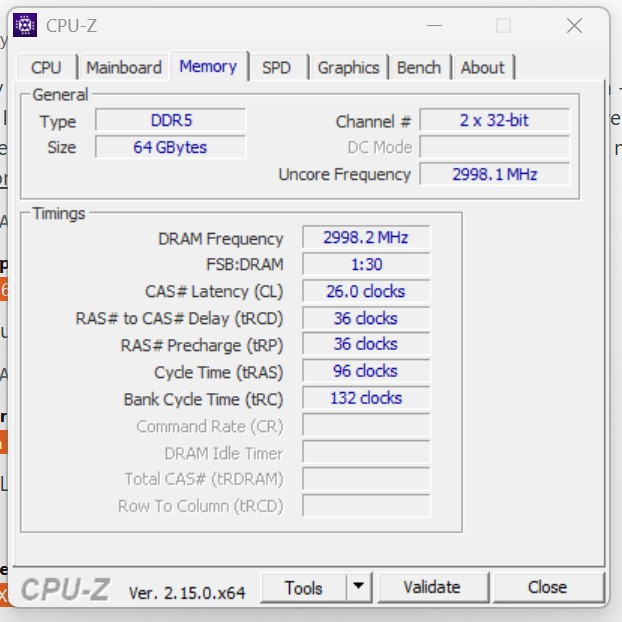Click the empty DC Mode field
Viewport: 622px width, 622px height.
click(495, 147)
